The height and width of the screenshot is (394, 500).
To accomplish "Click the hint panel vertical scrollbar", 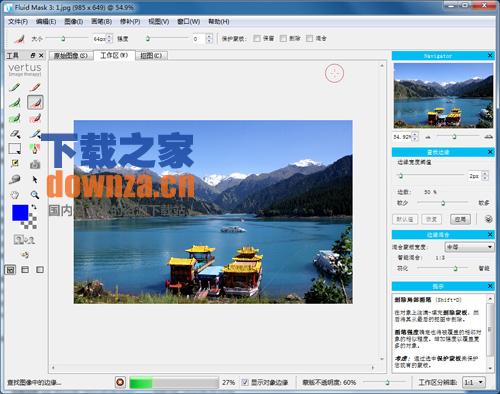I will click(490, 333).
